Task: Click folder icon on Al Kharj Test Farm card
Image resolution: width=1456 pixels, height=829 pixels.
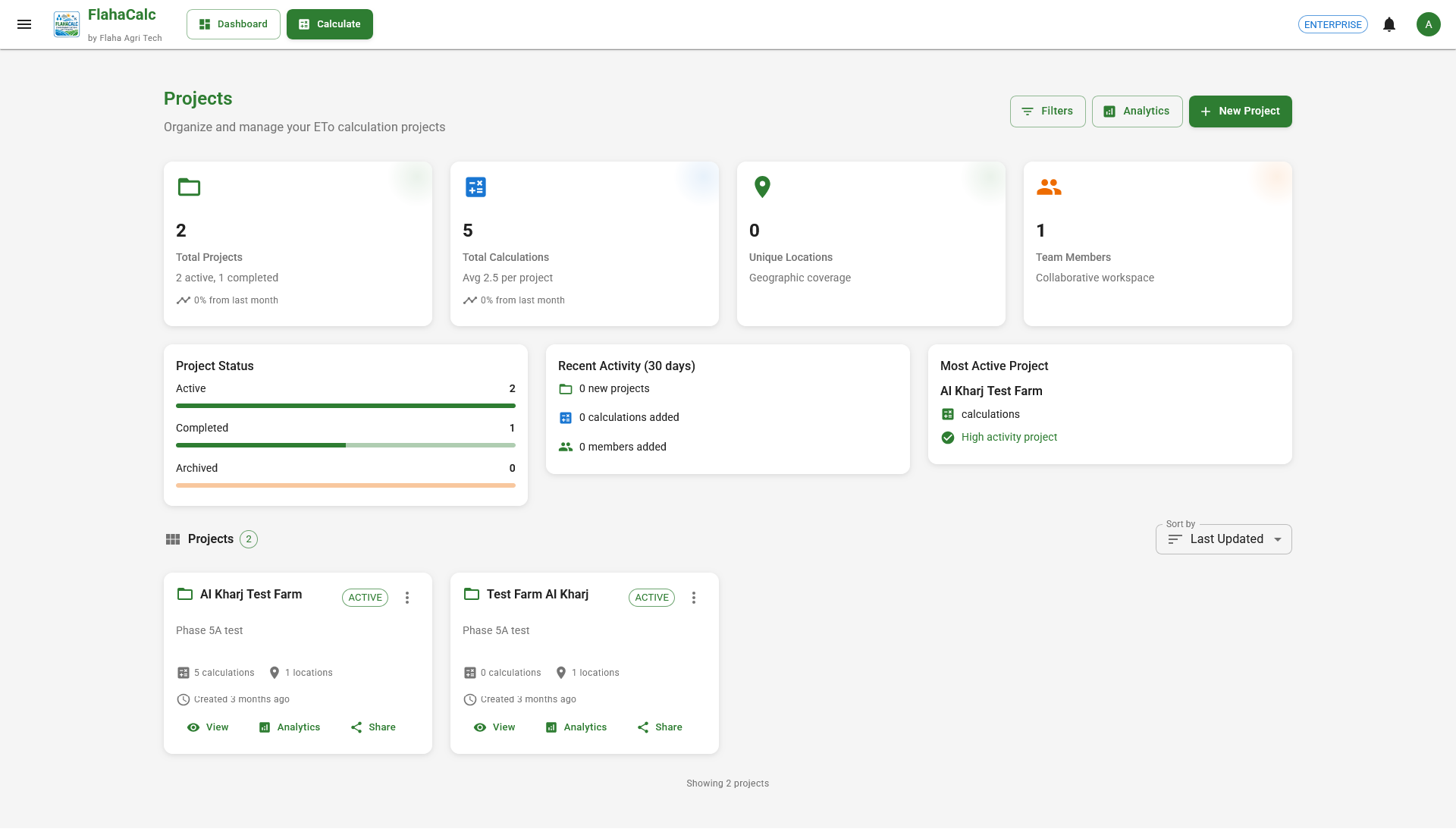Action: (185, 594)
